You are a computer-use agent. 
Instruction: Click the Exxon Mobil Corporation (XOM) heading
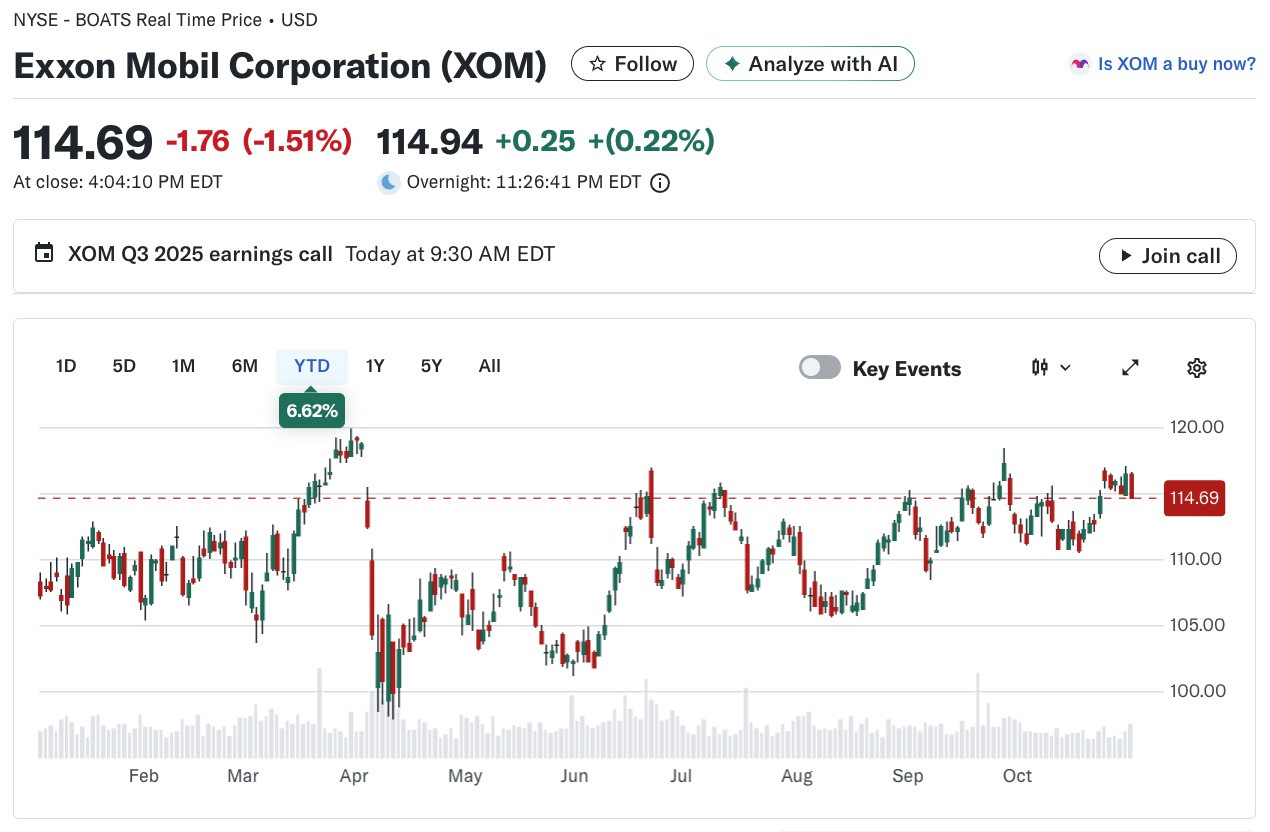pos(280,66)
